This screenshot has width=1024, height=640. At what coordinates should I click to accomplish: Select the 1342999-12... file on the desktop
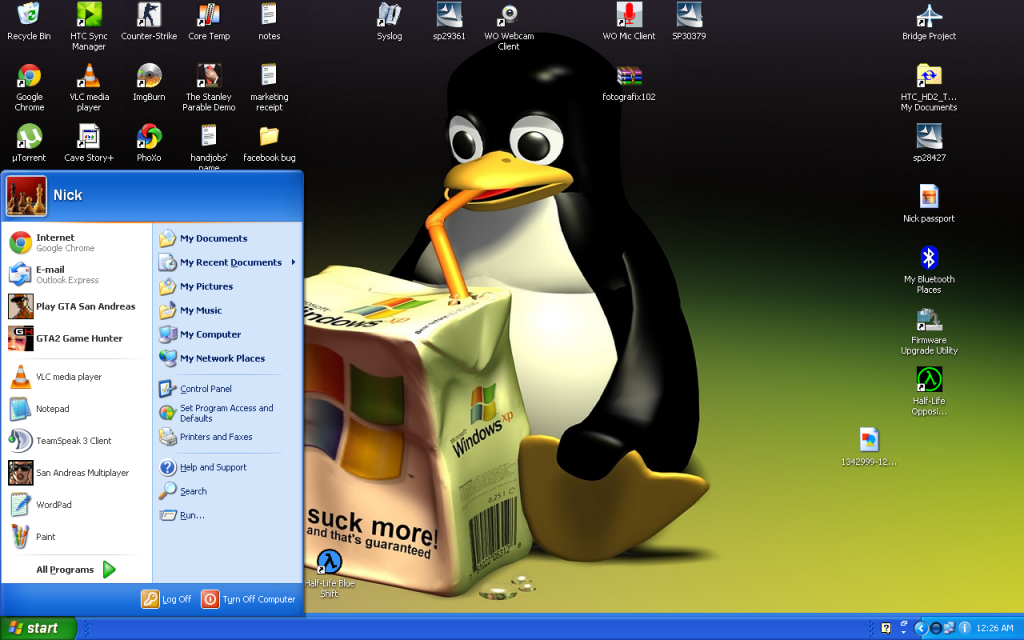869,447
